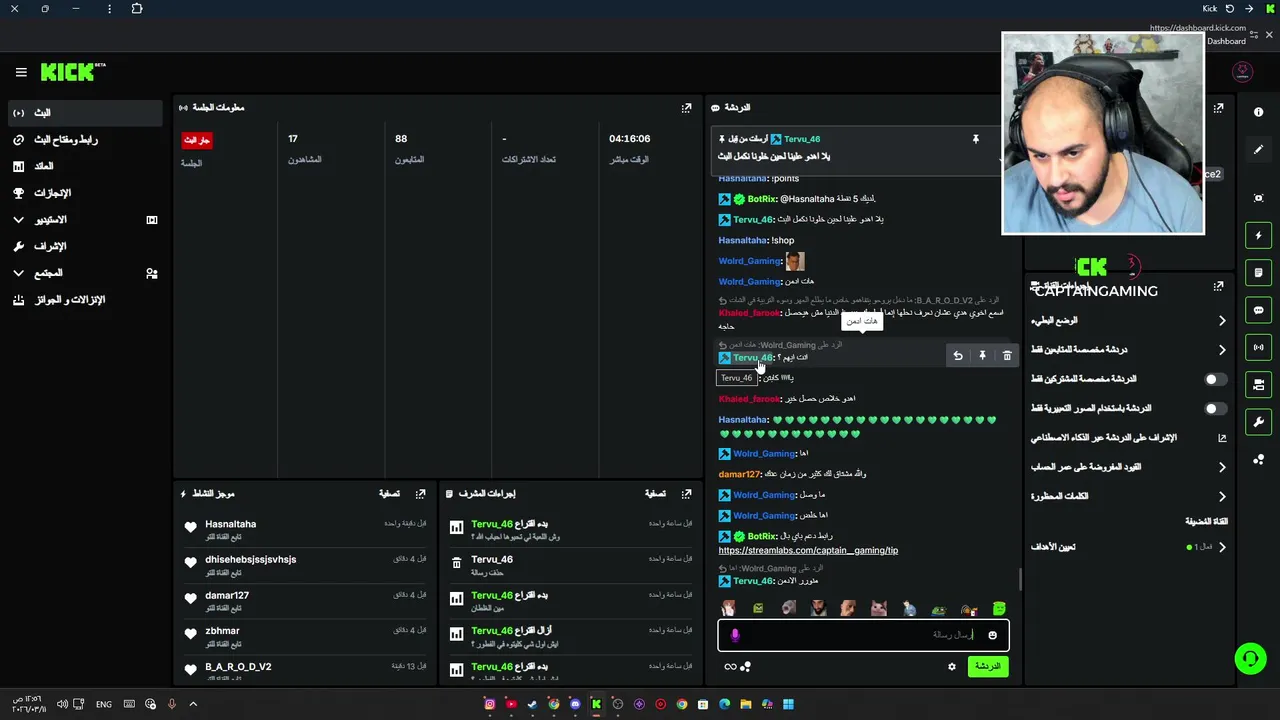Toggle subscribers-only chat switch
Screen dimensions: 1280x720
point(1214,379)
